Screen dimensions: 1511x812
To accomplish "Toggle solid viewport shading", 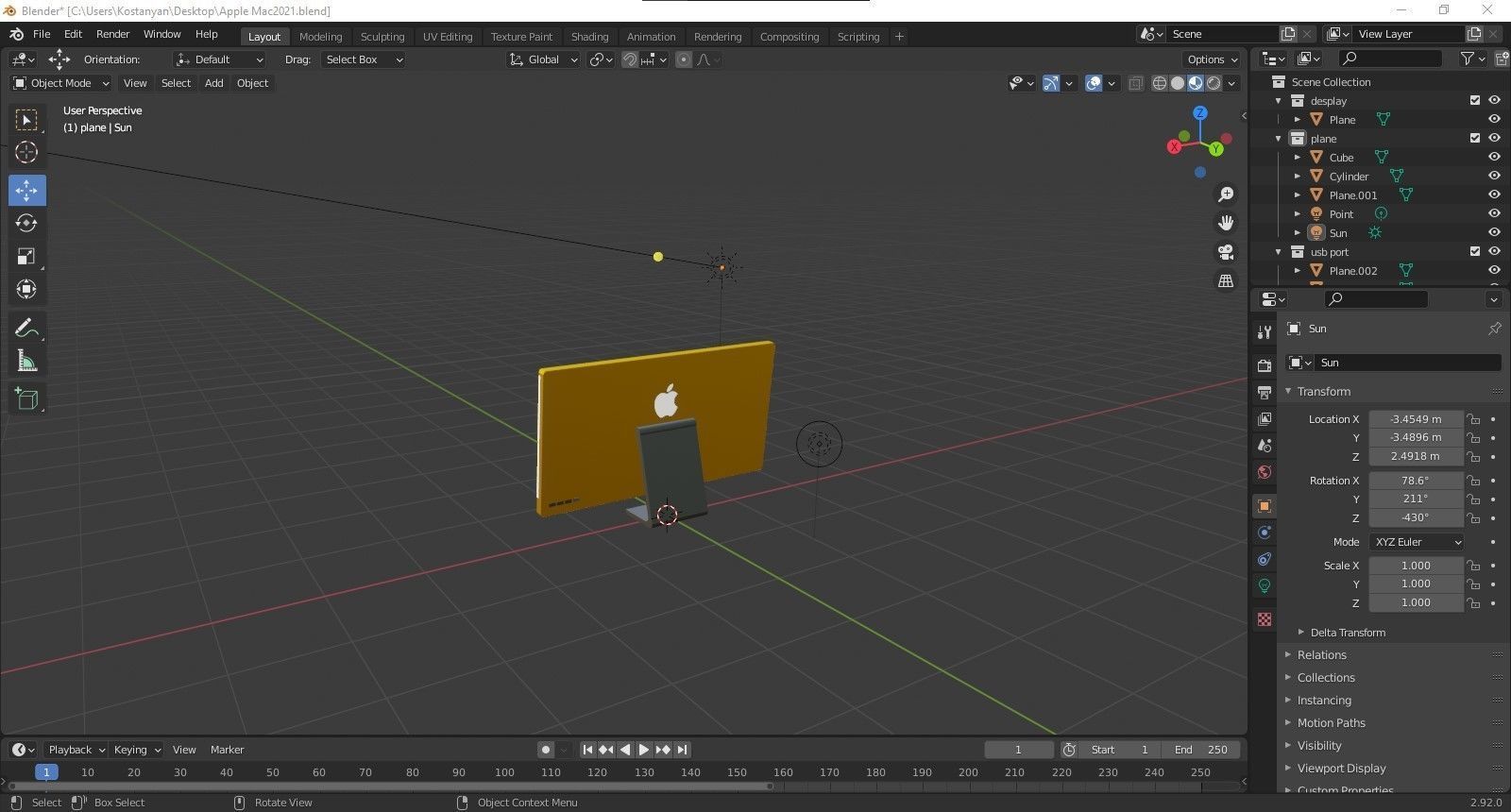I will click(x=1178, y=83).
